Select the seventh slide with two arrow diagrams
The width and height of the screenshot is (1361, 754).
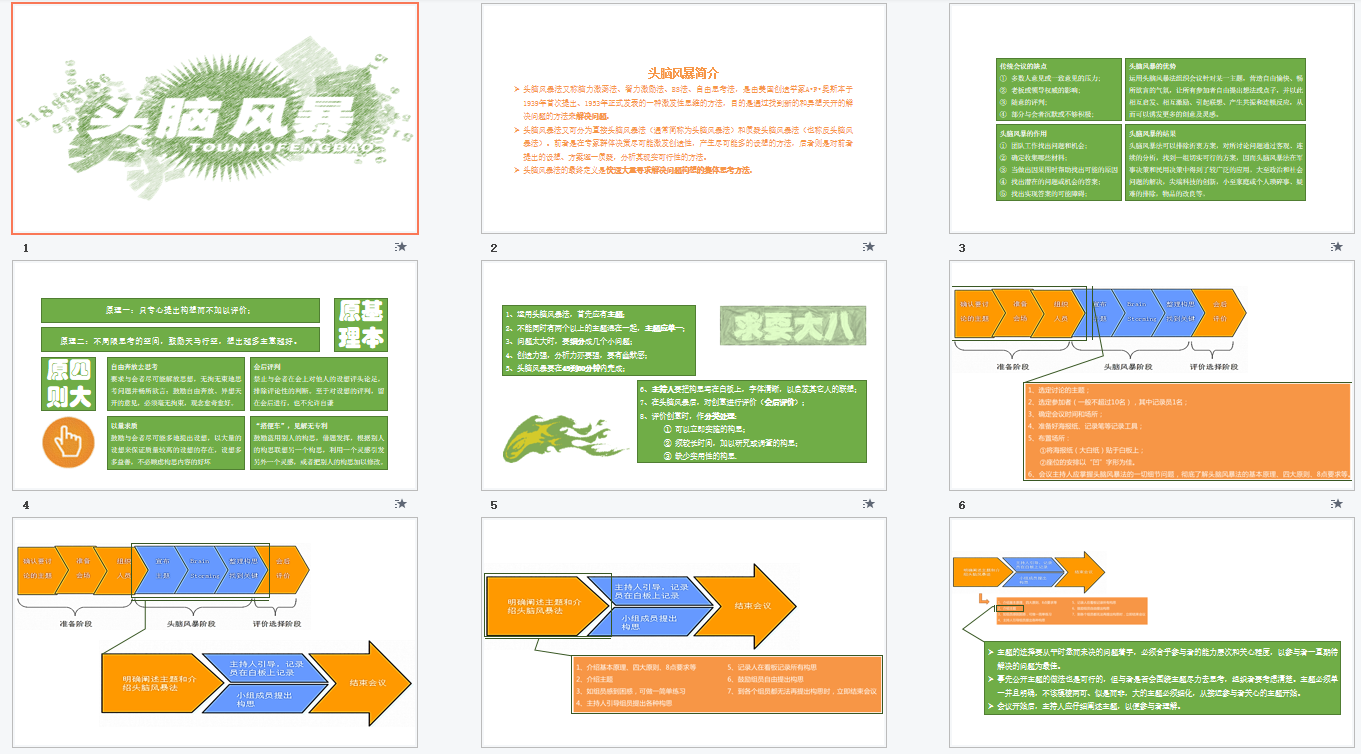coord(215,632)
